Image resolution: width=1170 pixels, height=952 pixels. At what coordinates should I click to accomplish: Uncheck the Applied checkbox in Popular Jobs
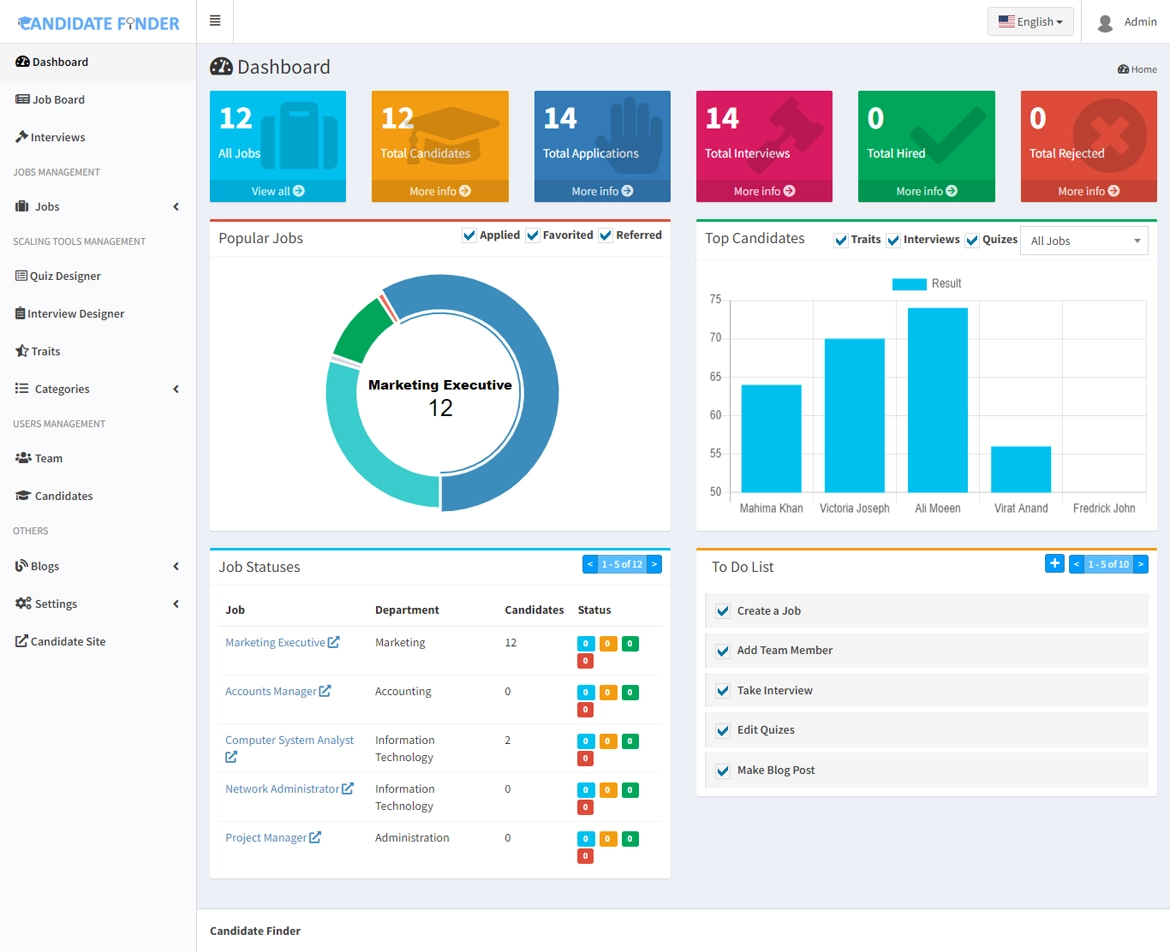(x=469, y=236)
